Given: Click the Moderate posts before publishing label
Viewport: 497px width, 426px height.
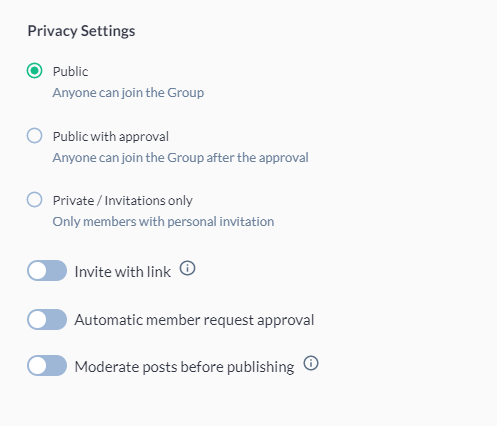Looking at the screenshot, I should (184, 367).
